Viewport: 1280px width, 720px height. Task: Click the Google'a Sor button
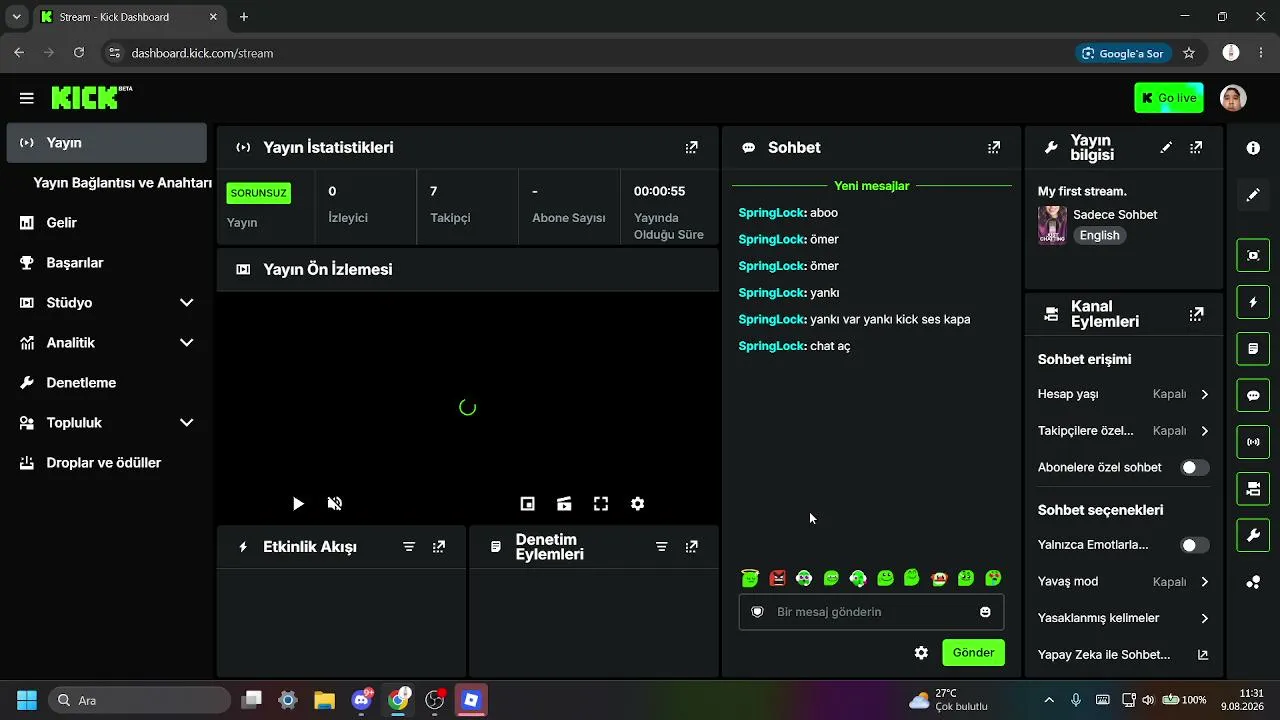pyautogui.click(x=1123, y=53)
